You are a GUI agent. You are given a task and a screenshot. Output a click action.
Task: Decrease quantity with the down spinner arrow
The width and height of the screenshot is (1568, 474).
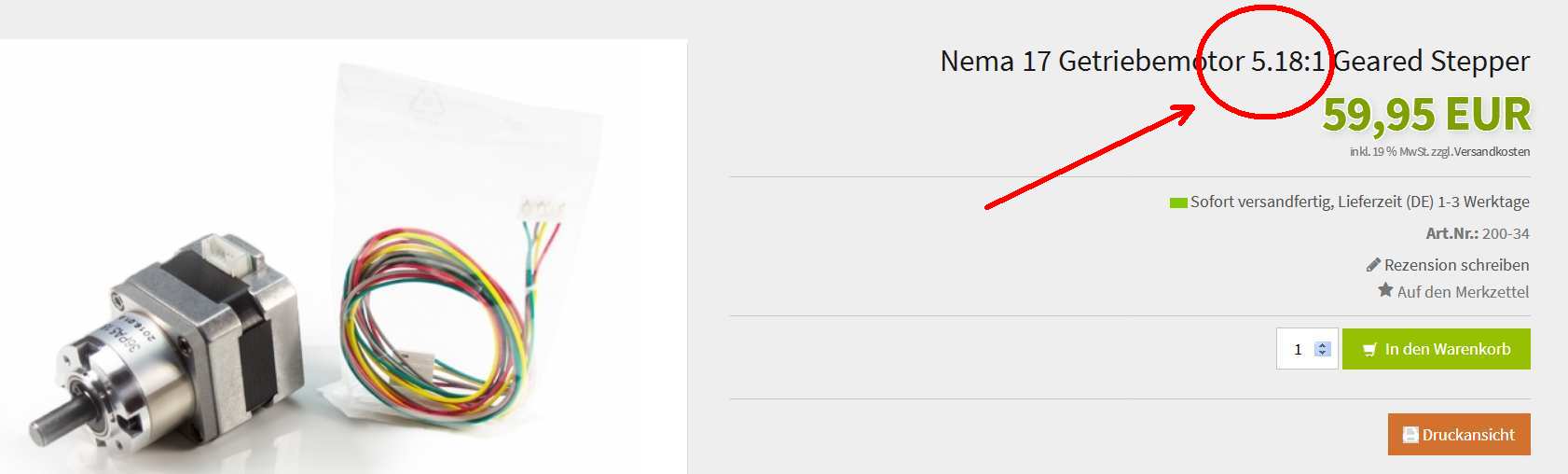[x=1322, y=353]
